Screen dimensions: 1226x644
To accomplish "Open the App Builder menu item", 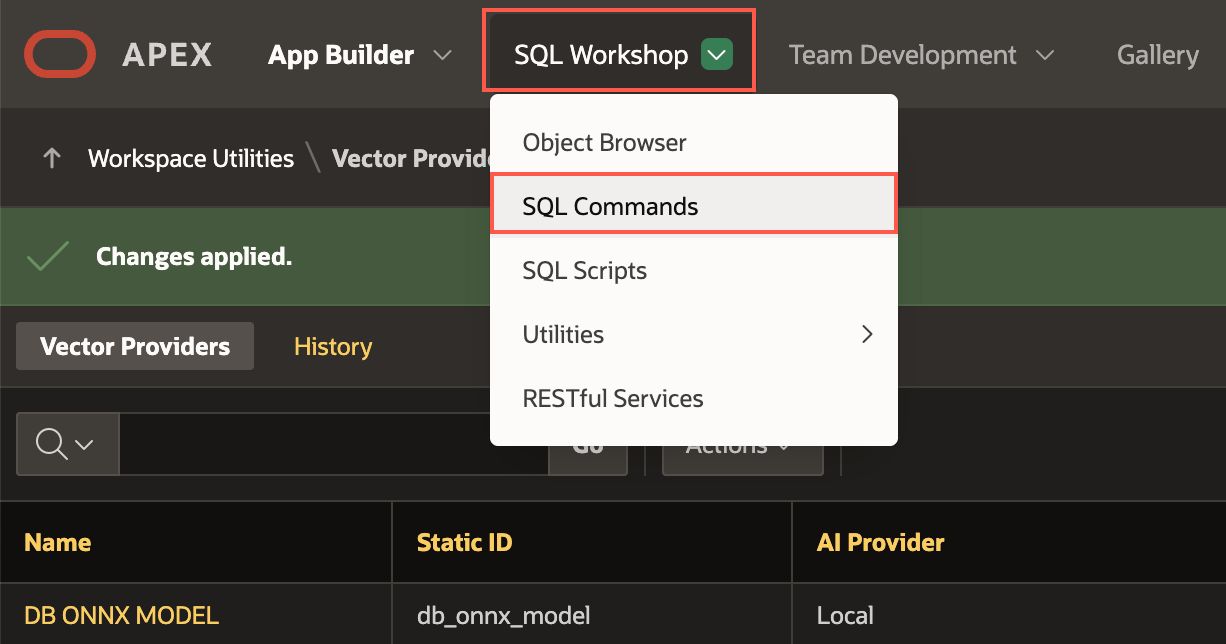I will 341,55.
